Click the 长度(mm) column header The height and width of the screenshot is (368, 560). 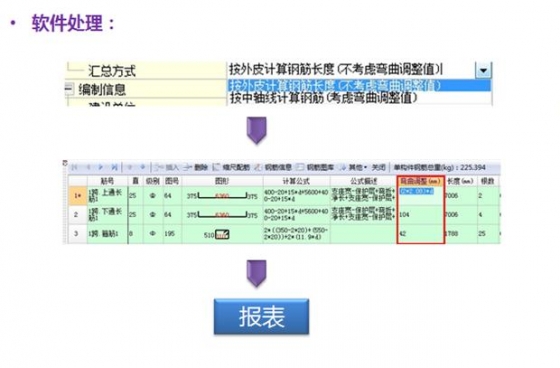(x=460, y=181)
